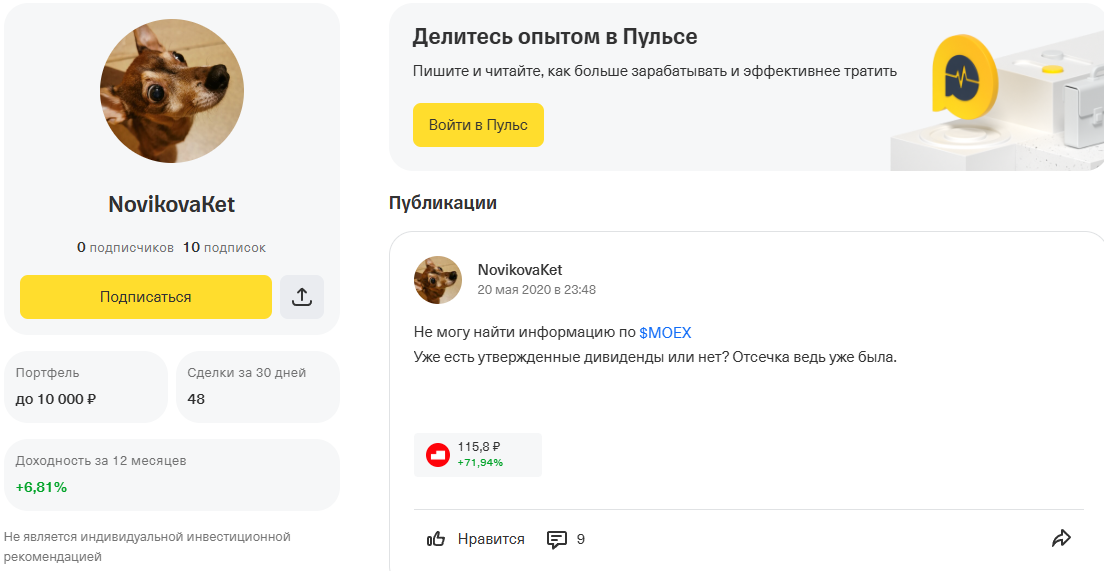1104x571 pixels.
Task: Click the red MOEX stock logo
Action: [438, 455]
